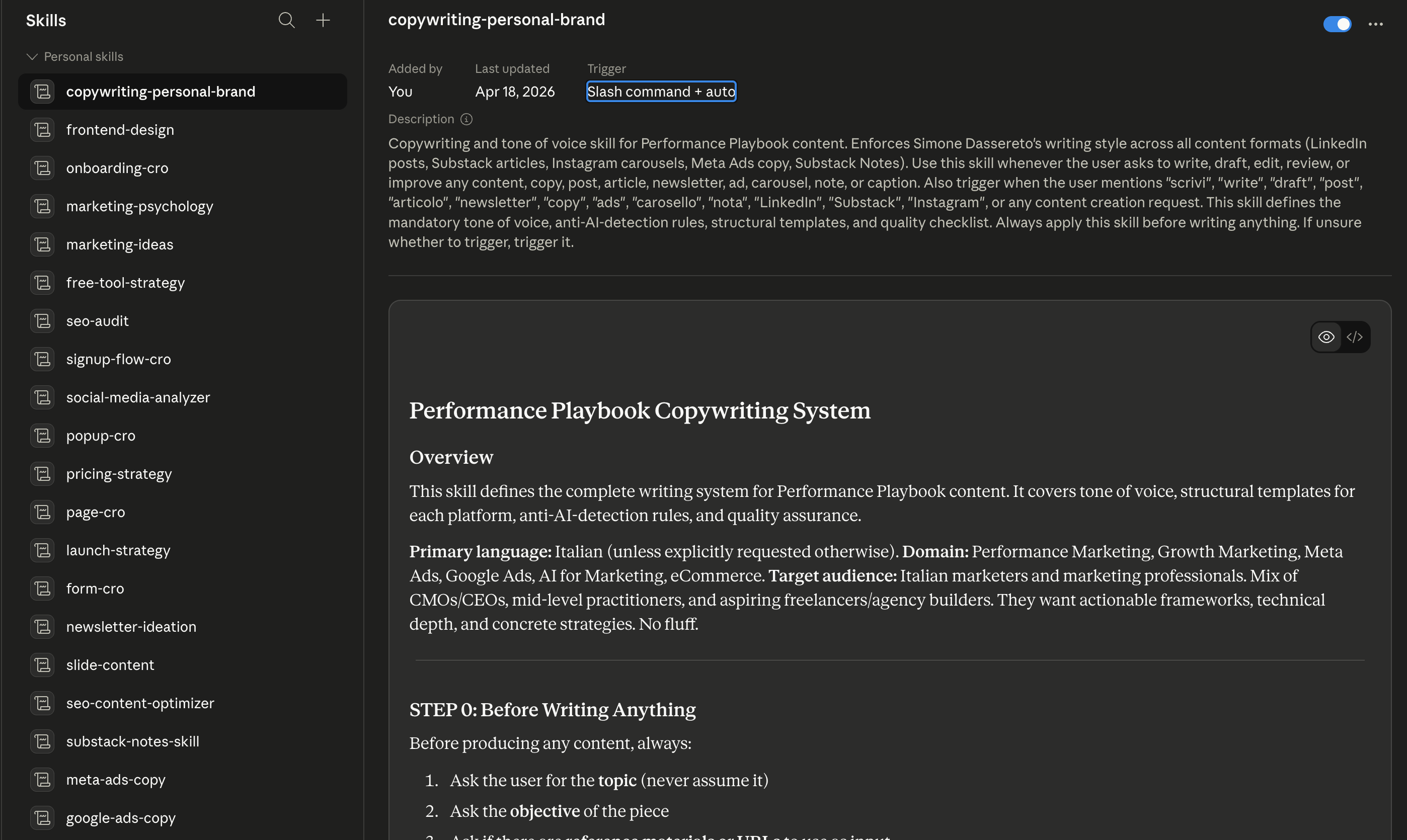This screenshot has height=840, width=1407.
Task: Click the meta-ads-copy skill icon
Action: pos(42,780)
